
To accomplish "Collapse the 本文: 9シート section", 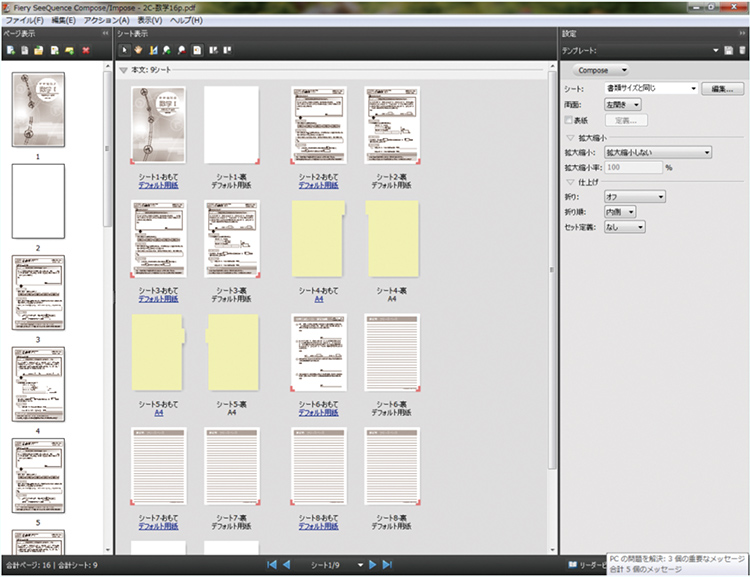I will tap(123, 71).
